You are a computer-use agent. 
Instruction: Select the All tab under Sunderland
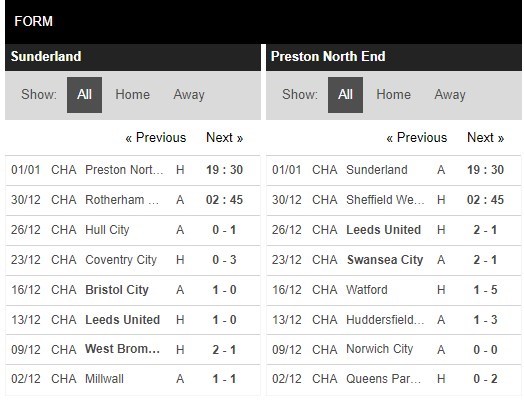click(x=84, y=95)
